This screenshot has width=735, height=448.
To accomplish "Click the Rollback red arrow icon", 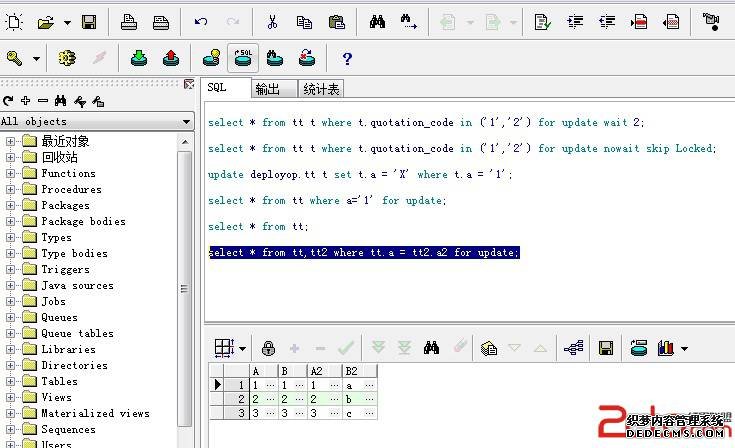I will [x=170, y=59].
